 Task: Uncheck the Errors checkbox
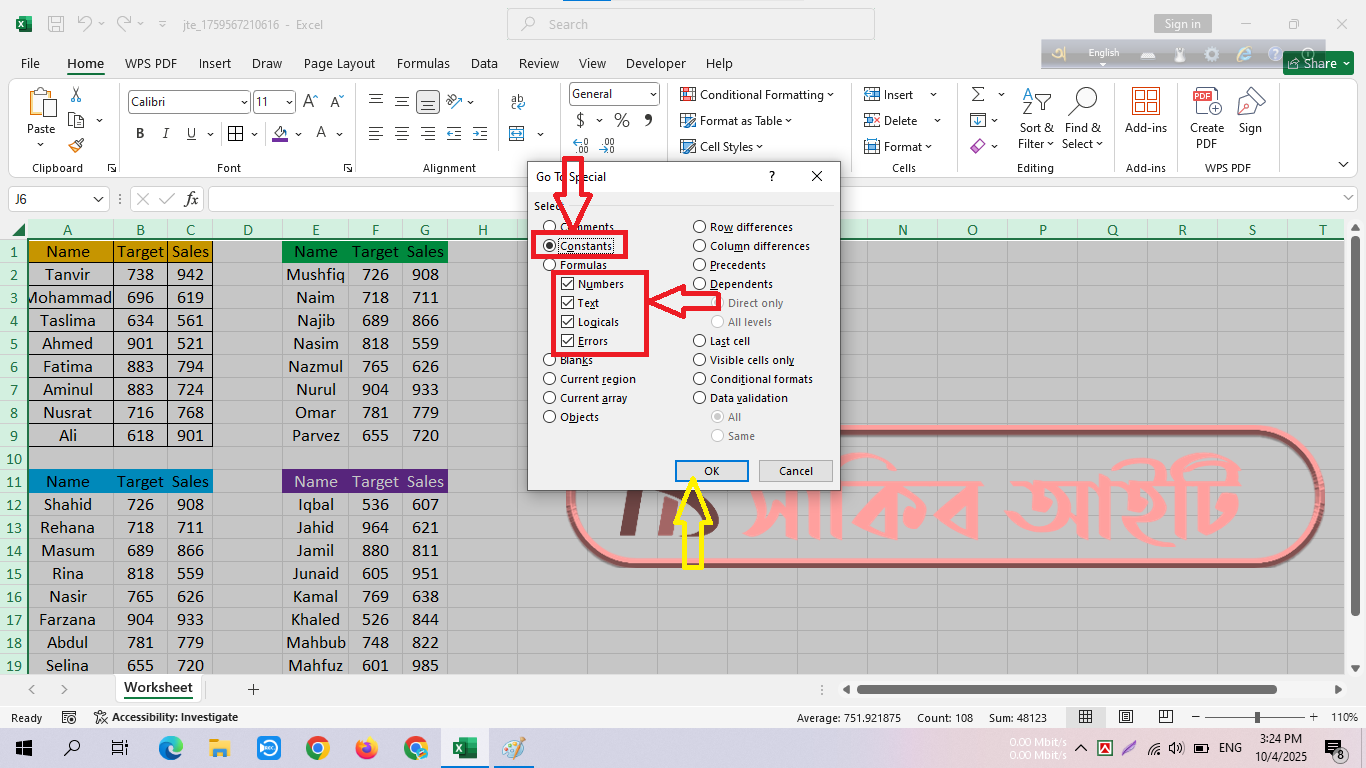[x=568, y=341]
